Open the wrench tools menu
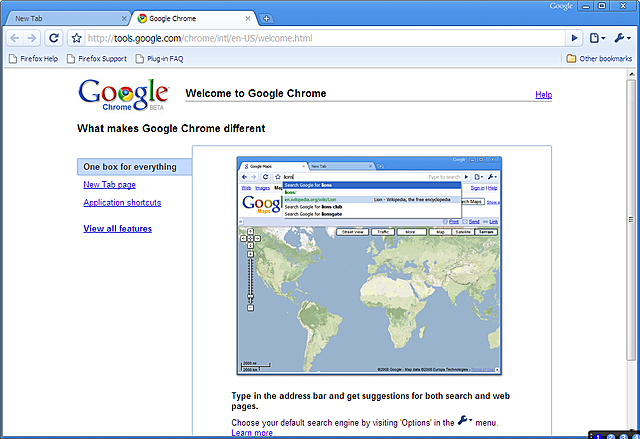 [622, 38]
